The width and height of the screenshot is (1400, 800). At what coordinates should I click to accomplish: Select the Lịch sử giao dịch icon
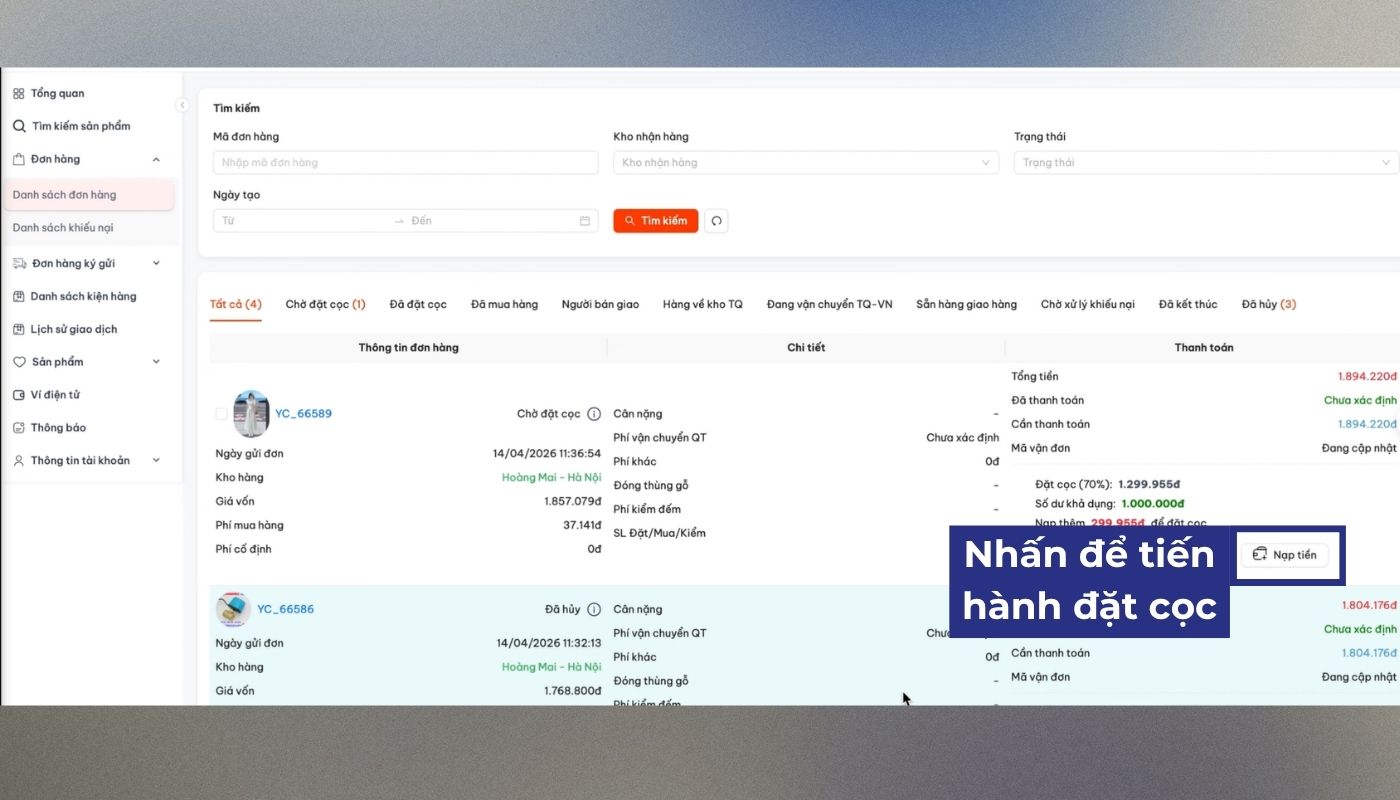18,328
